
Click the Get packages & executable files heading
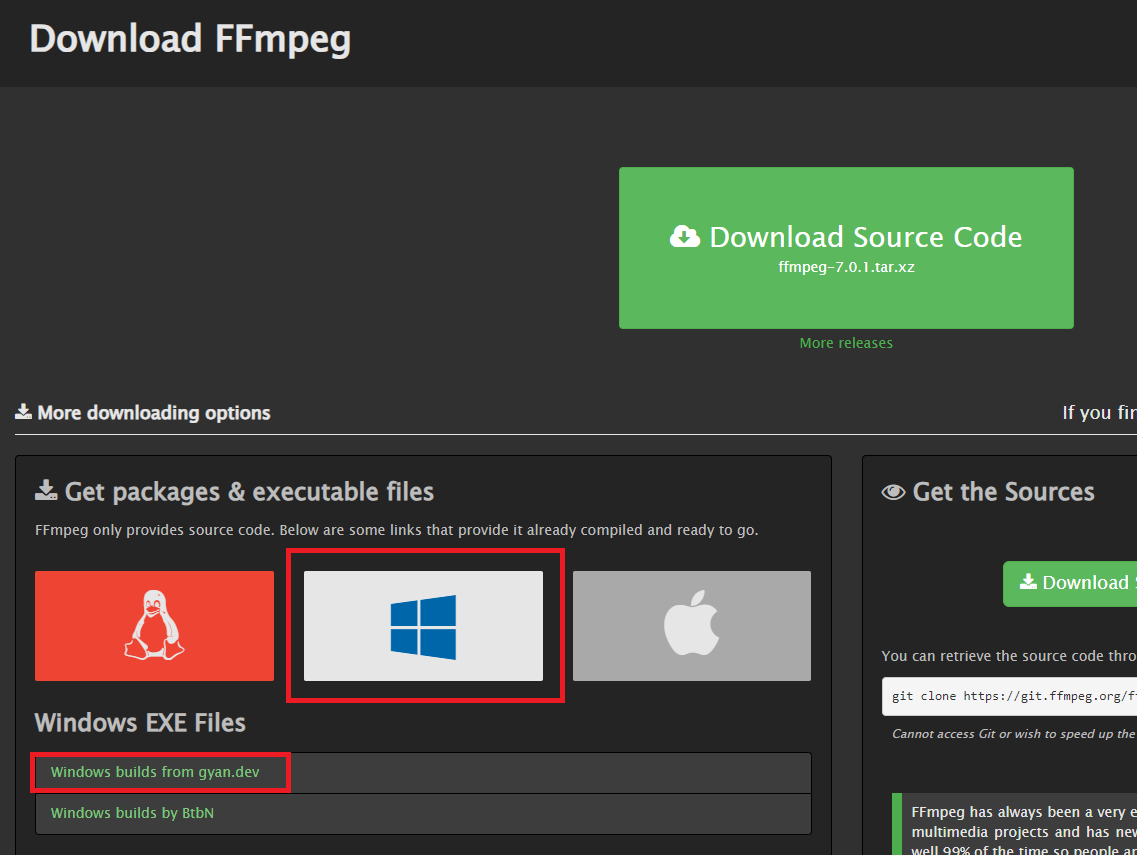[249, 492]
